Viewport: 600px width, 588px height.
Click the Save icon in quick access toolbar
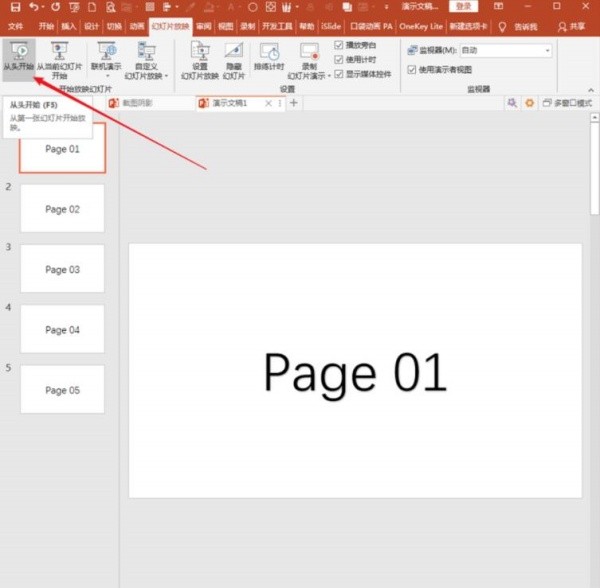(15, 7)
